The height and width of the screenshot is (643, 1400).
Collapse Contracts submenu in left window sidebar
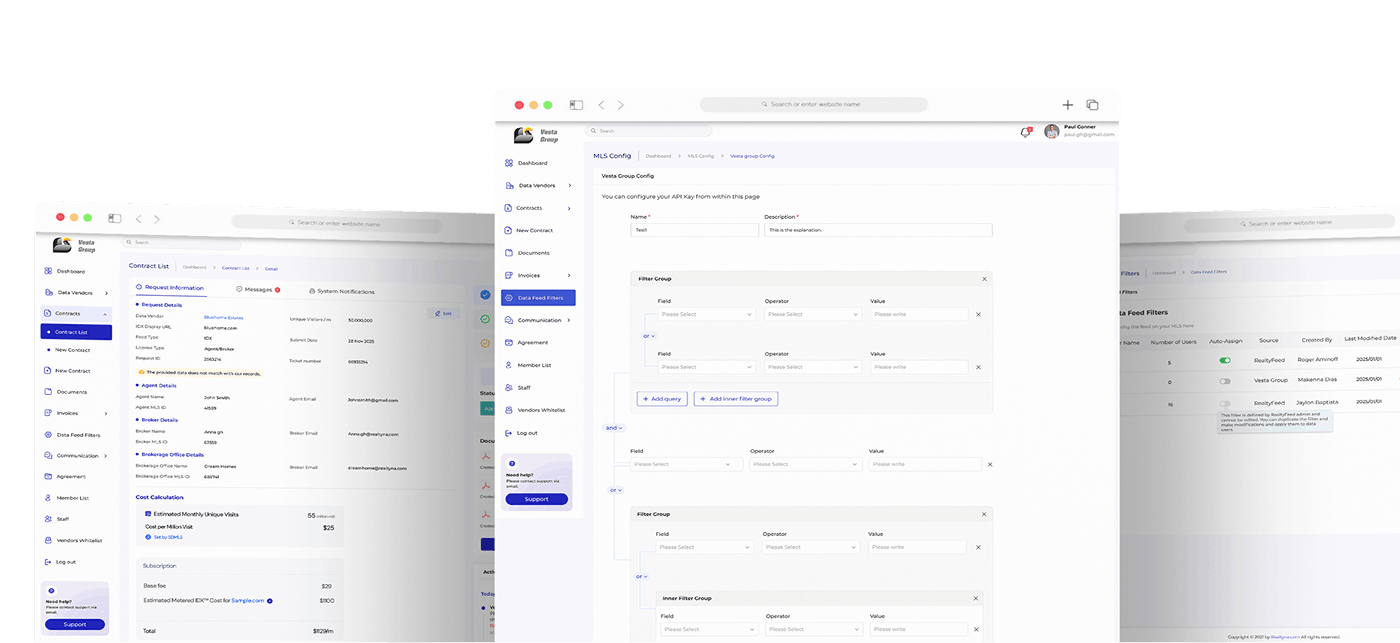coord(105,314)
